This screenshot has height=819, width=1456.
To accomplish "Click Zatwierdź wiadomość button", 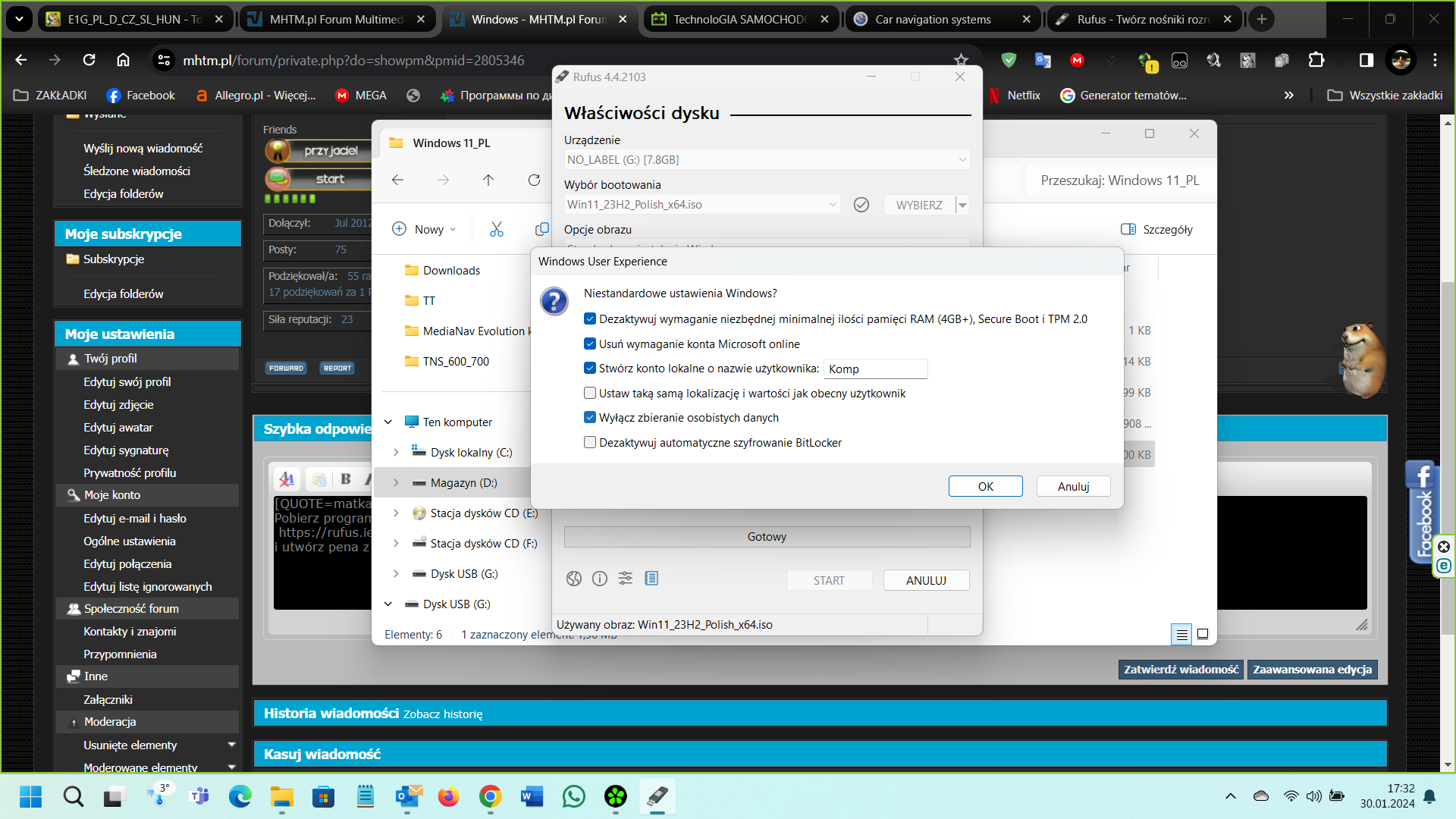I will (1181, 669).
